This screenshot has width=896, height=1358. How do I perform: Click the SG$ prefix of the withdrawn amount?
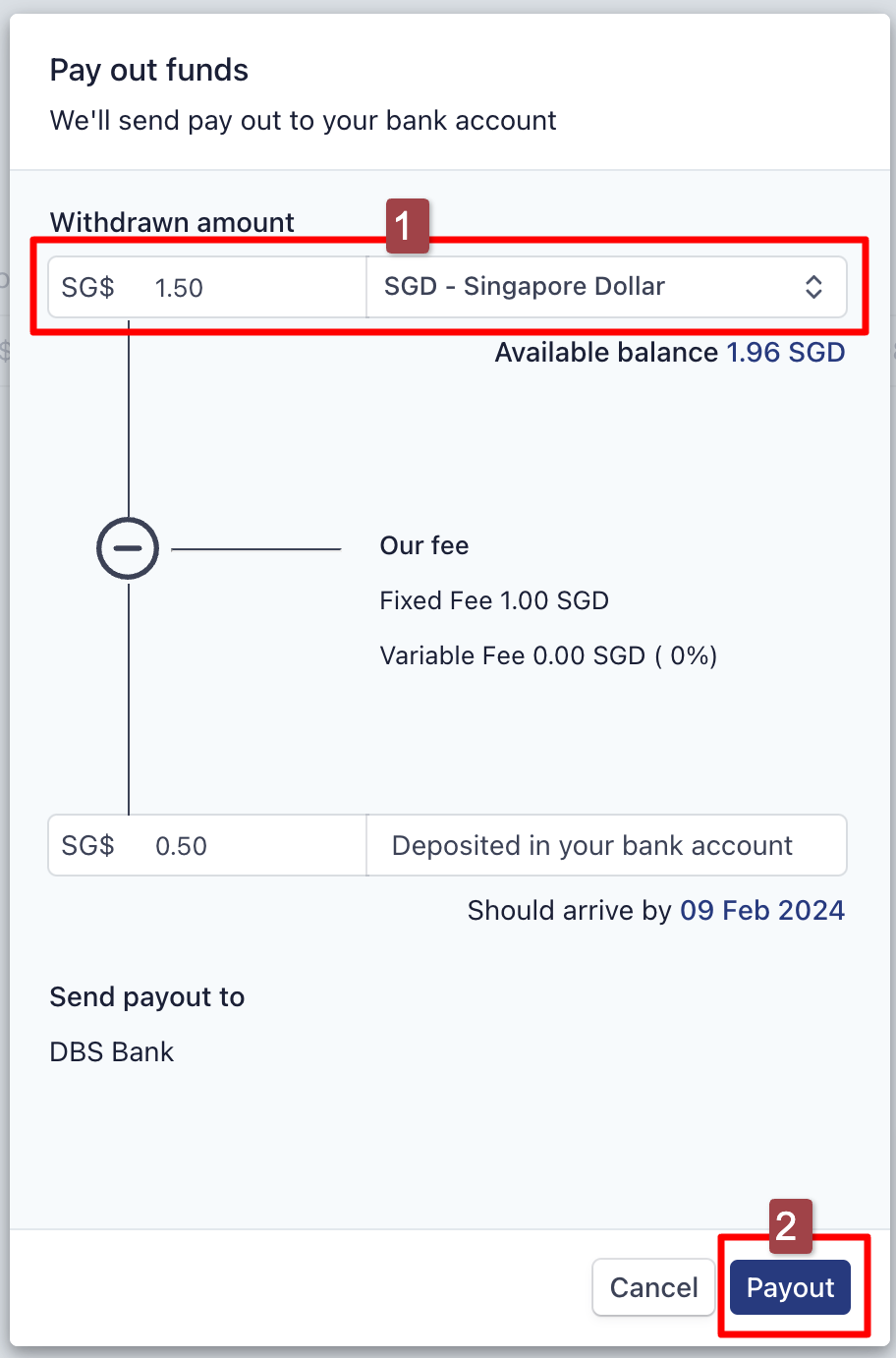pyautogui.click(x=87, y=288)
